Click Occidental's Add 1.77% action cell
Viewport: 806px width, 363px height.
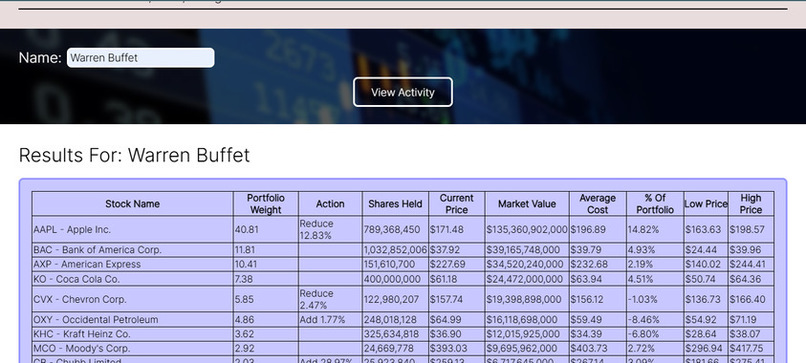[330, 319]
